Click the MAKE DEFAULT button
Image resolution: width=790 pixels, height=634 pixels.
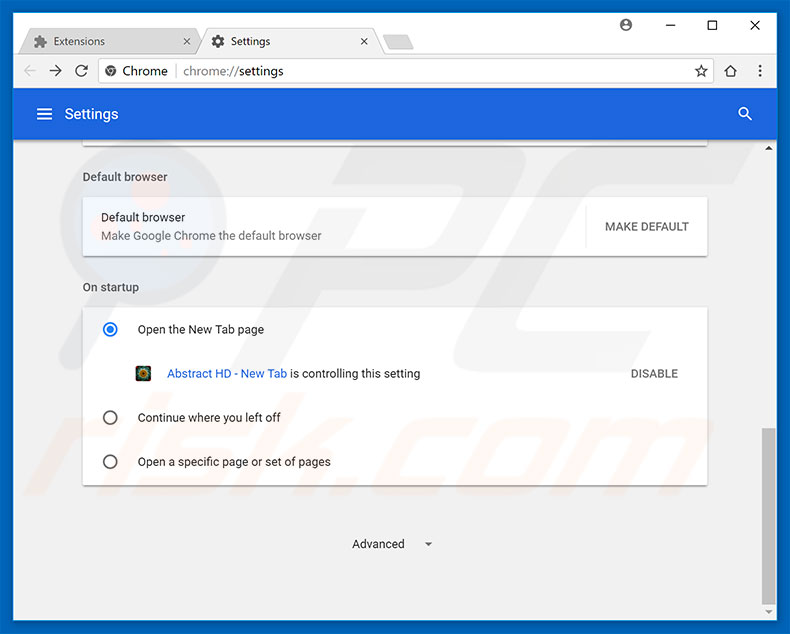click(x=647, y=227)
